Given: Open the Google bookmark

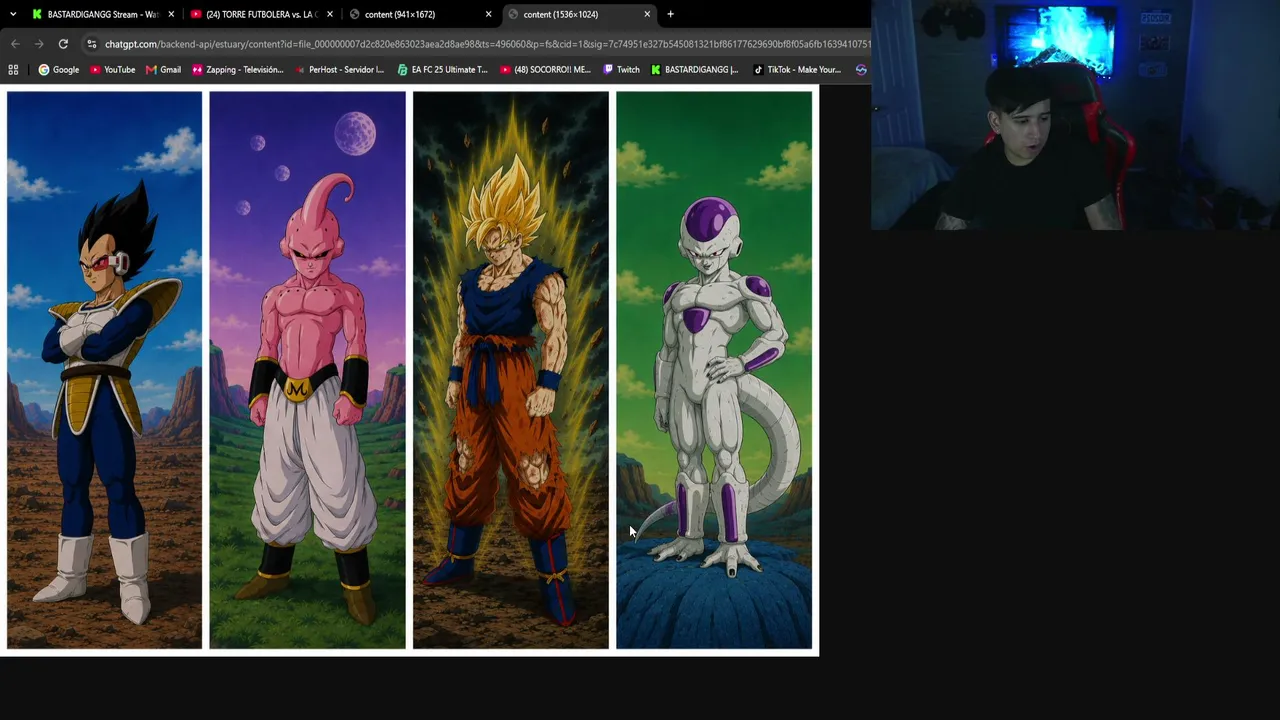Looking at the screenshot, I should 58,70.
